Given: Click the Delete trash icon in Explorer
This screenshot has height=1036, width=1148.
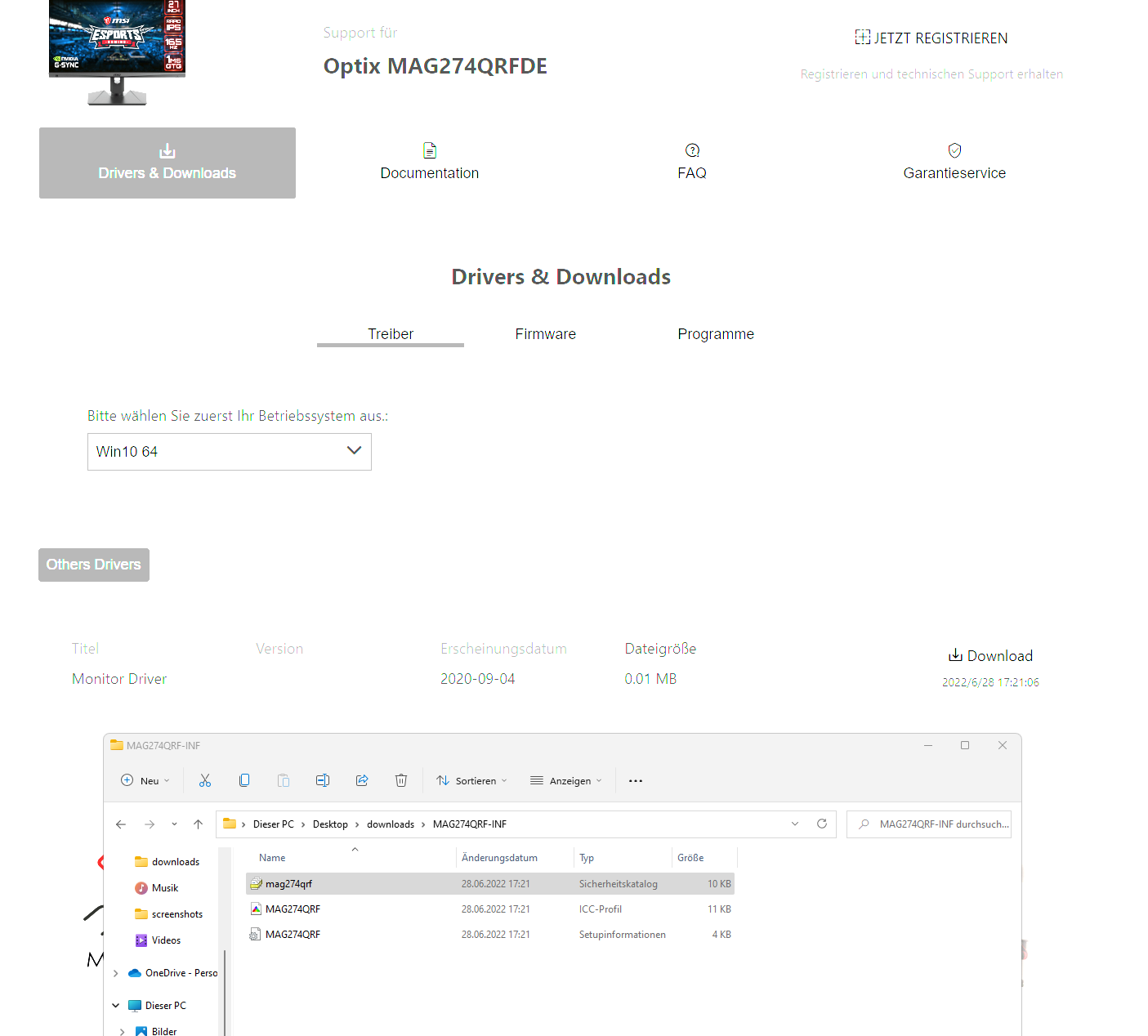Looking at the screenshot, I should click(x=401, y=780).
